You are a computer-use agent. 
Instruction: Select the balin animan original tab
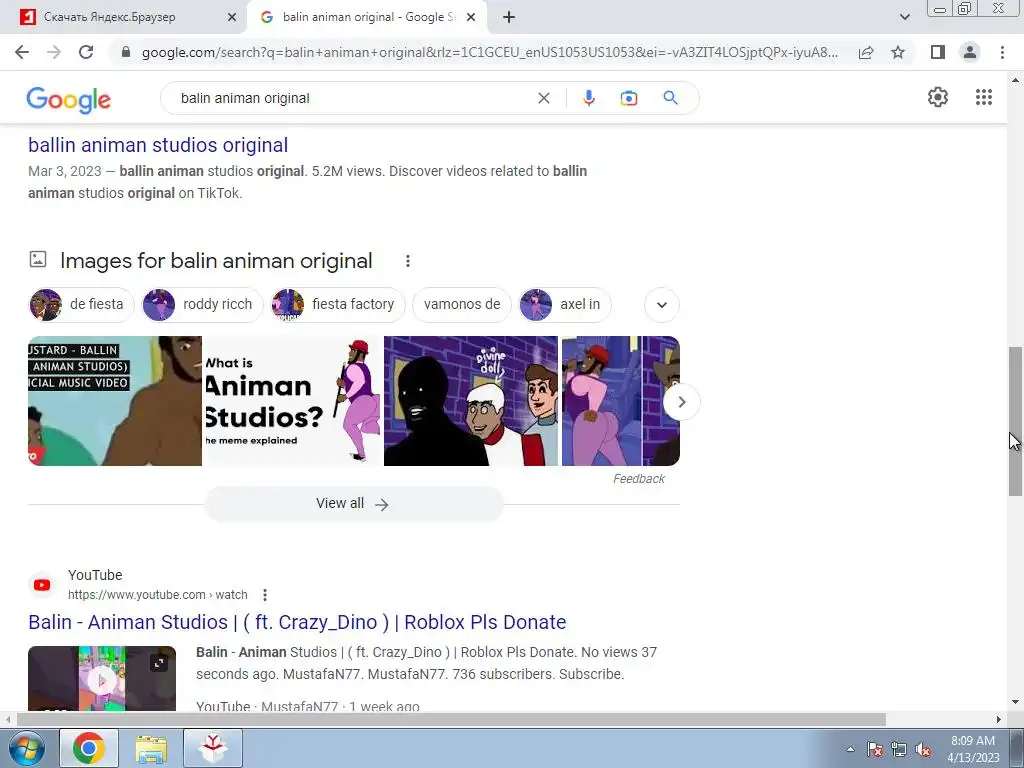tap(368, 17)
